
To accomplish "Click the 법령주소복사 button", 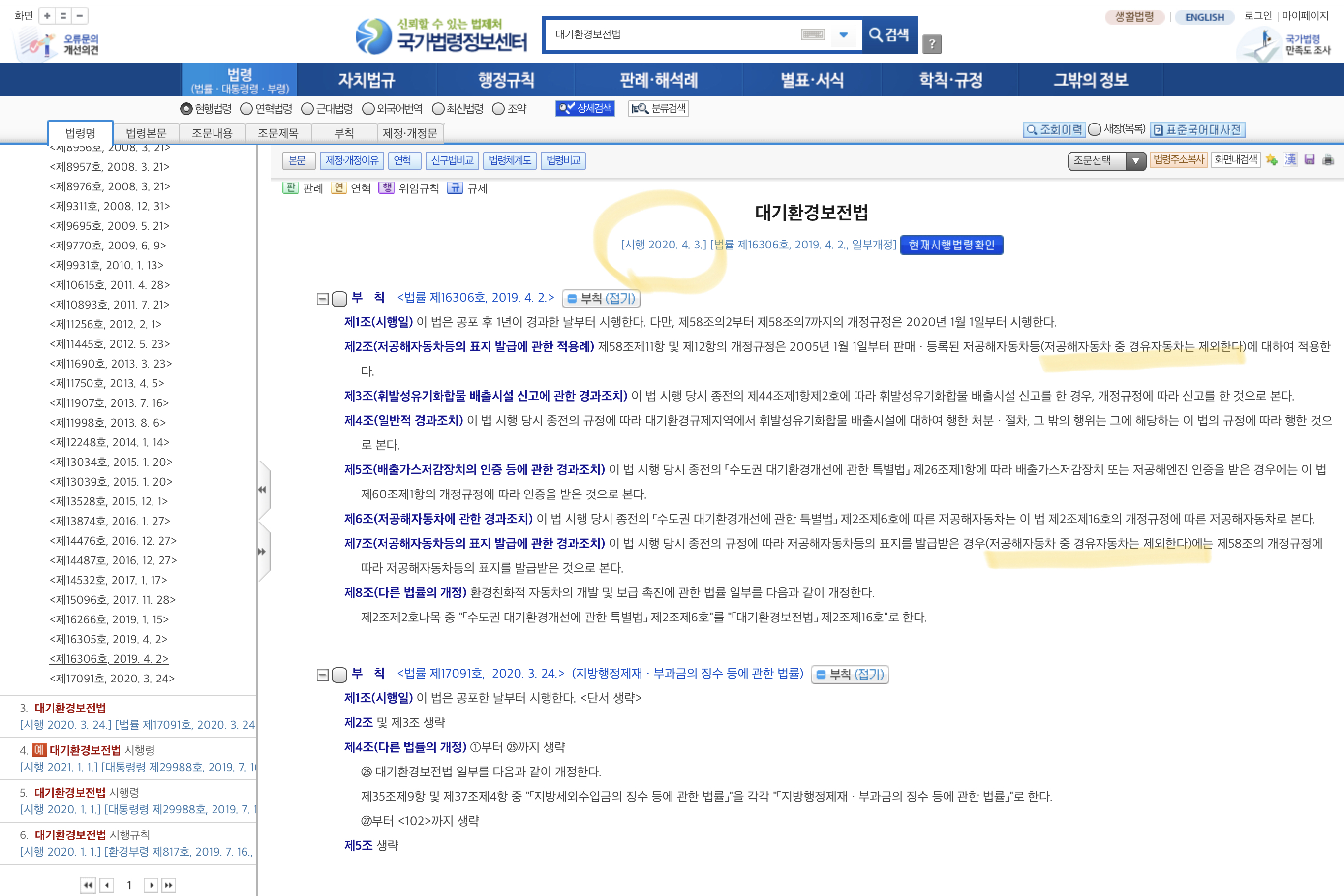I will [1178, 160].
